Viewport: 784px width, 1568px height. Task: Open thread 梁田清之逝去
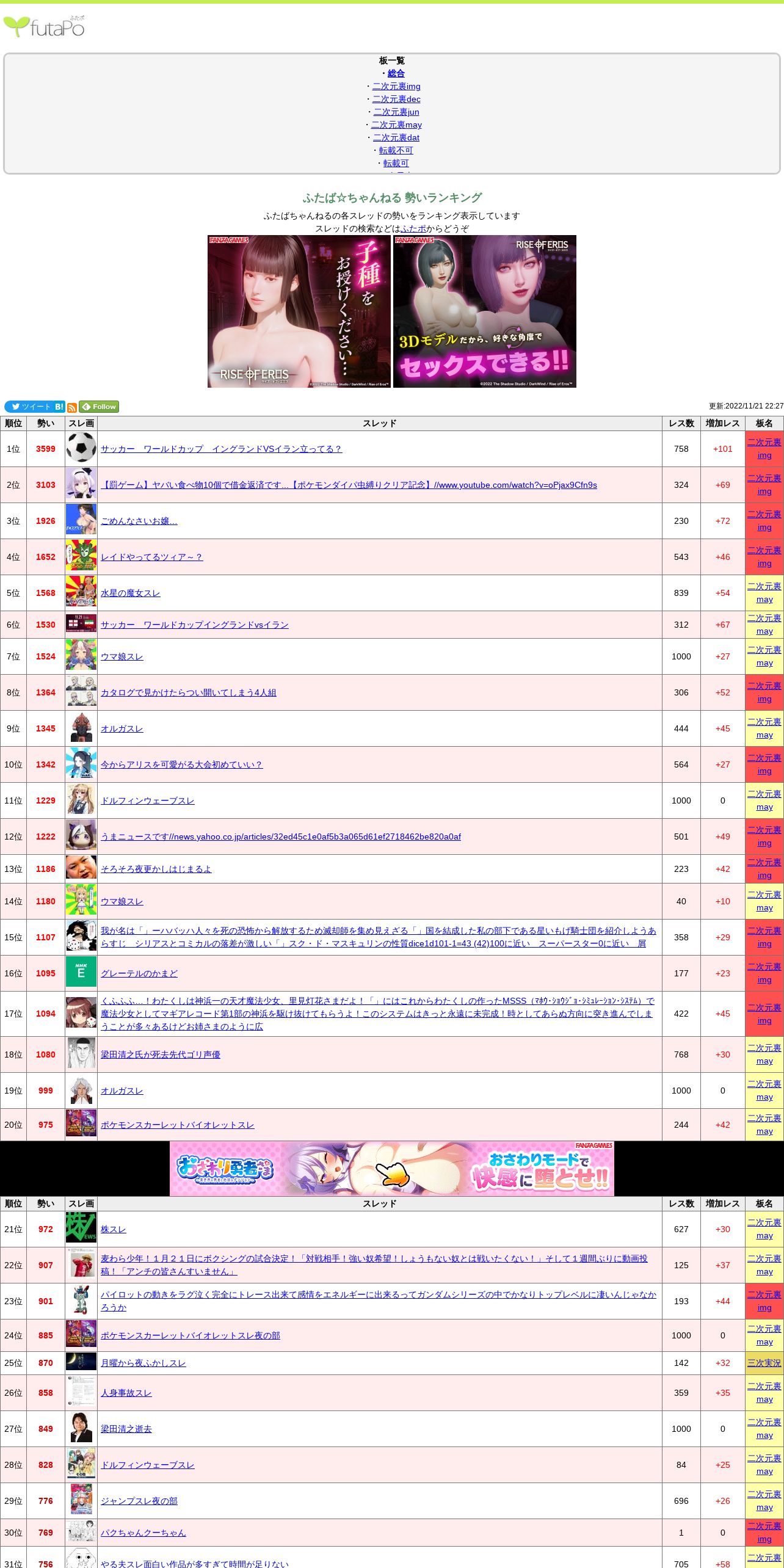pos(126,1429)
